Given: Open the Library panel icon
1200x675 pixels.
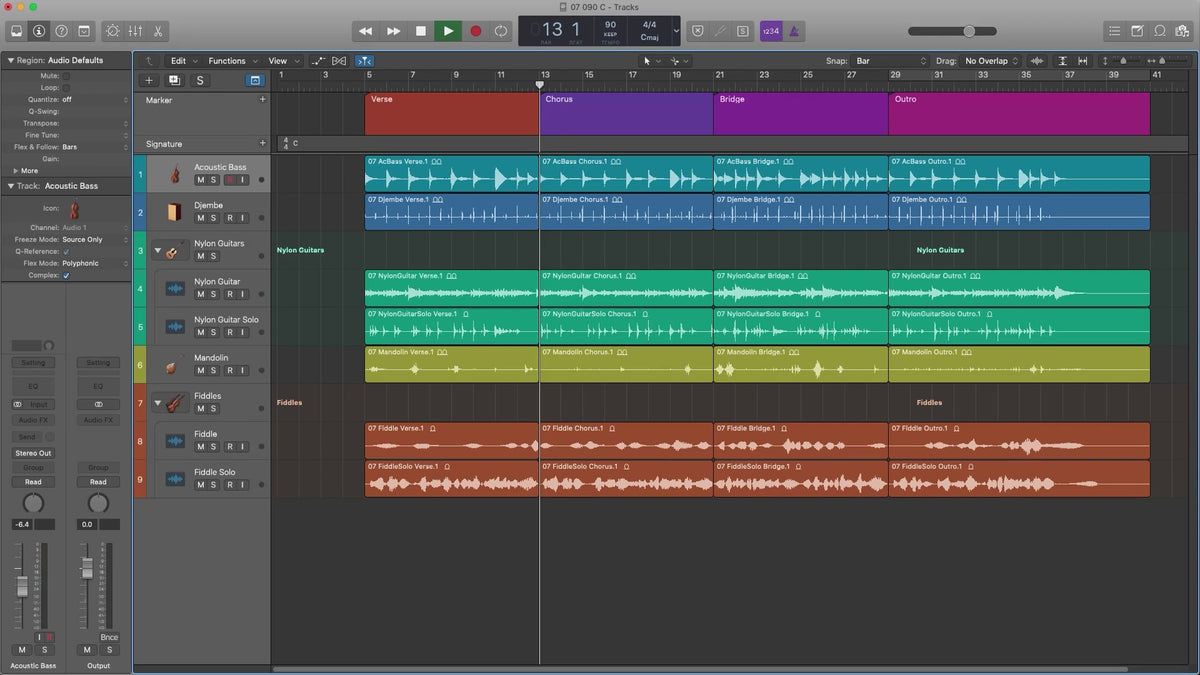Looking at the screenshot, I should click(x=16, y=31).
